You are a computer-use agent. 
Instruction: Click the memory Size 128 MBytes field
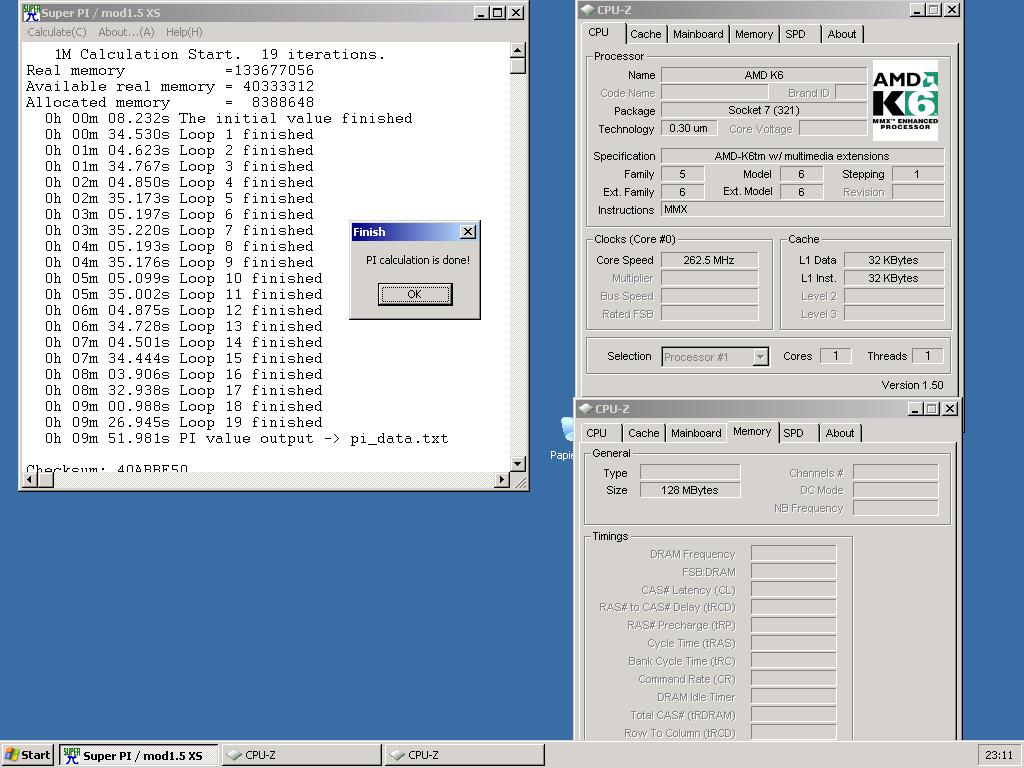(690, 490)
